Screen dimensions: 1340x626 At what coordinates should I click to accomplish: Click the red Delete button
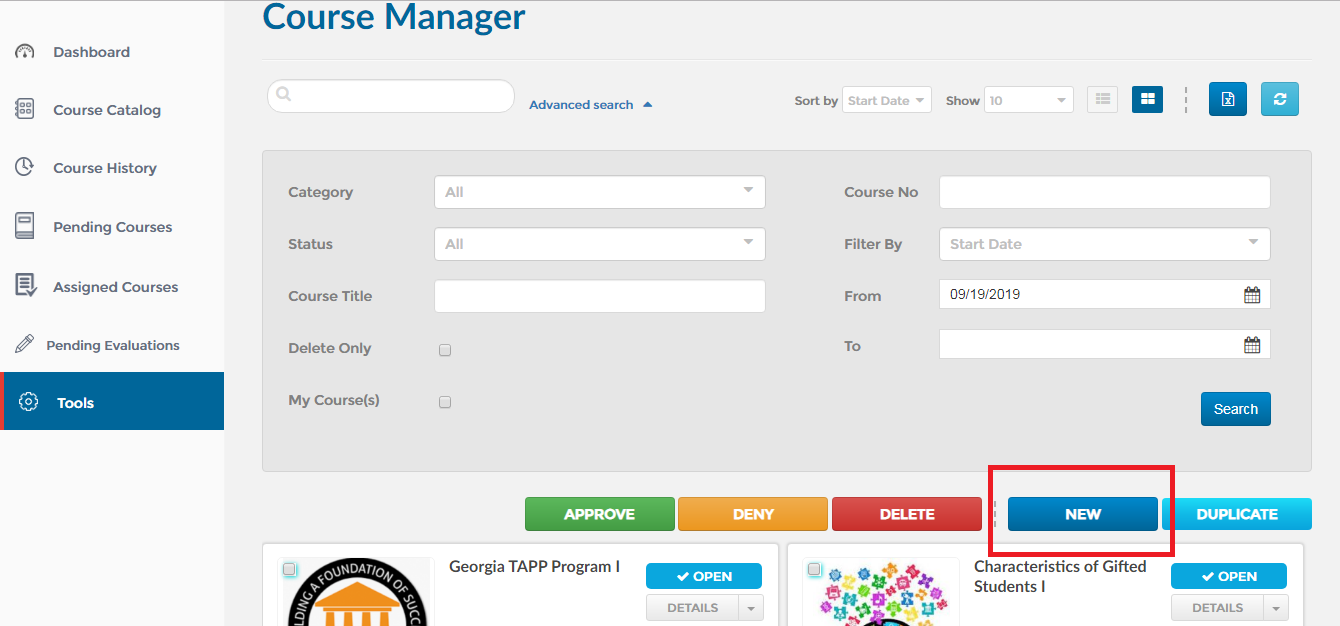pyautogui.click(x=907, y=514)
